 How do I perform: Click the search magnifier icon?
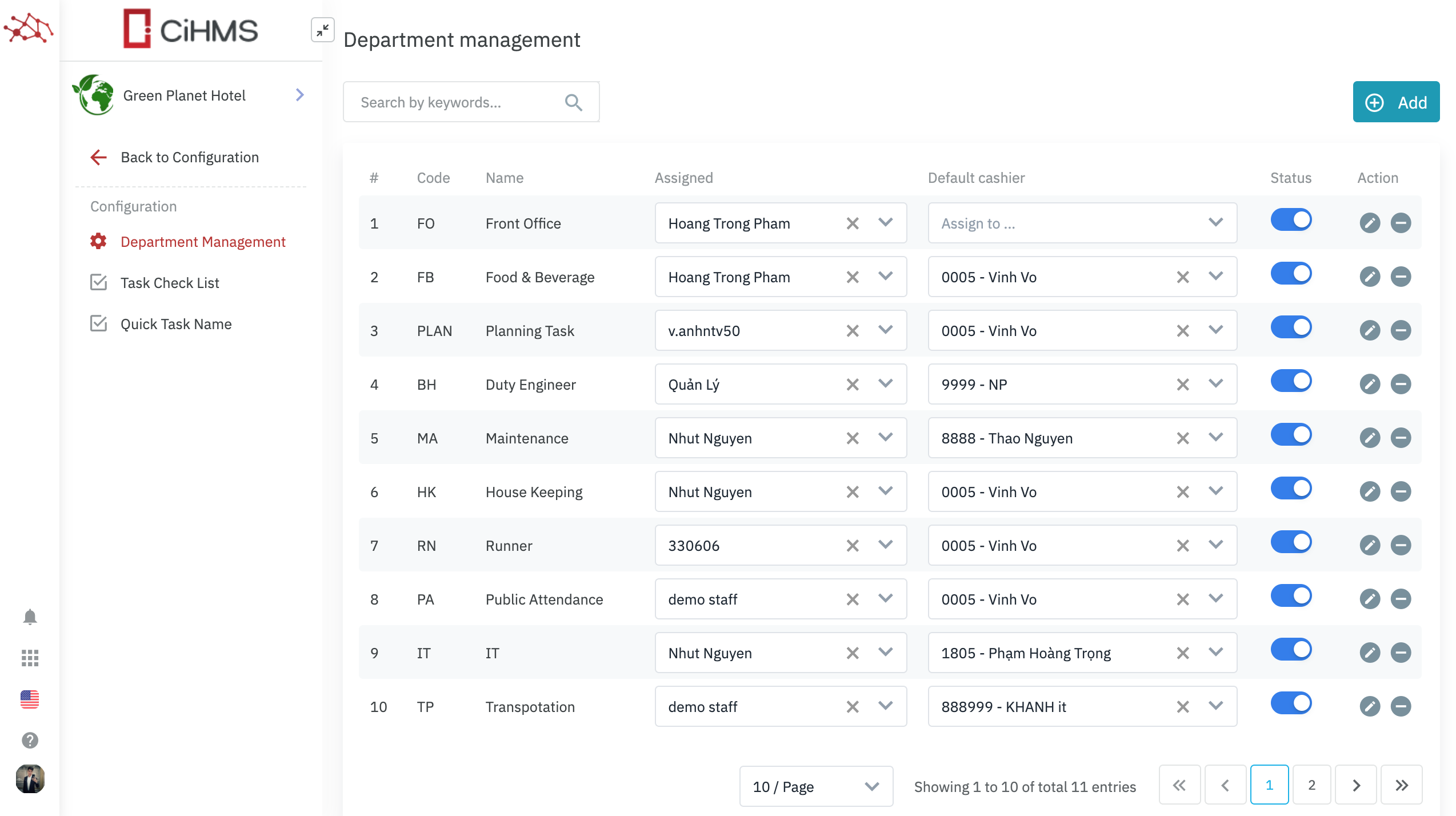pos(574,102)
